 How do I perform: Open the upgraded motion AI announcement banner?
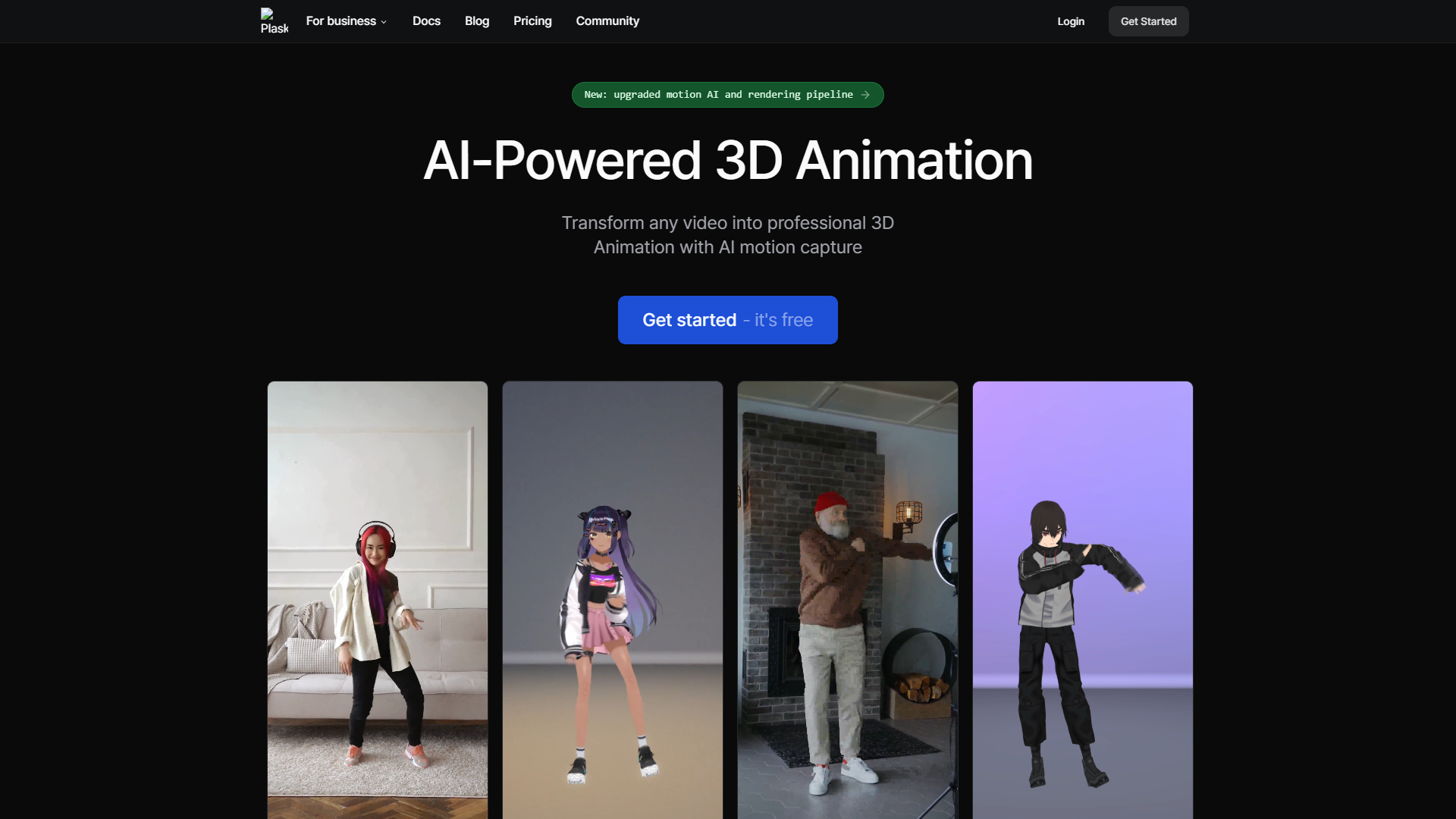tap(717, 95)
